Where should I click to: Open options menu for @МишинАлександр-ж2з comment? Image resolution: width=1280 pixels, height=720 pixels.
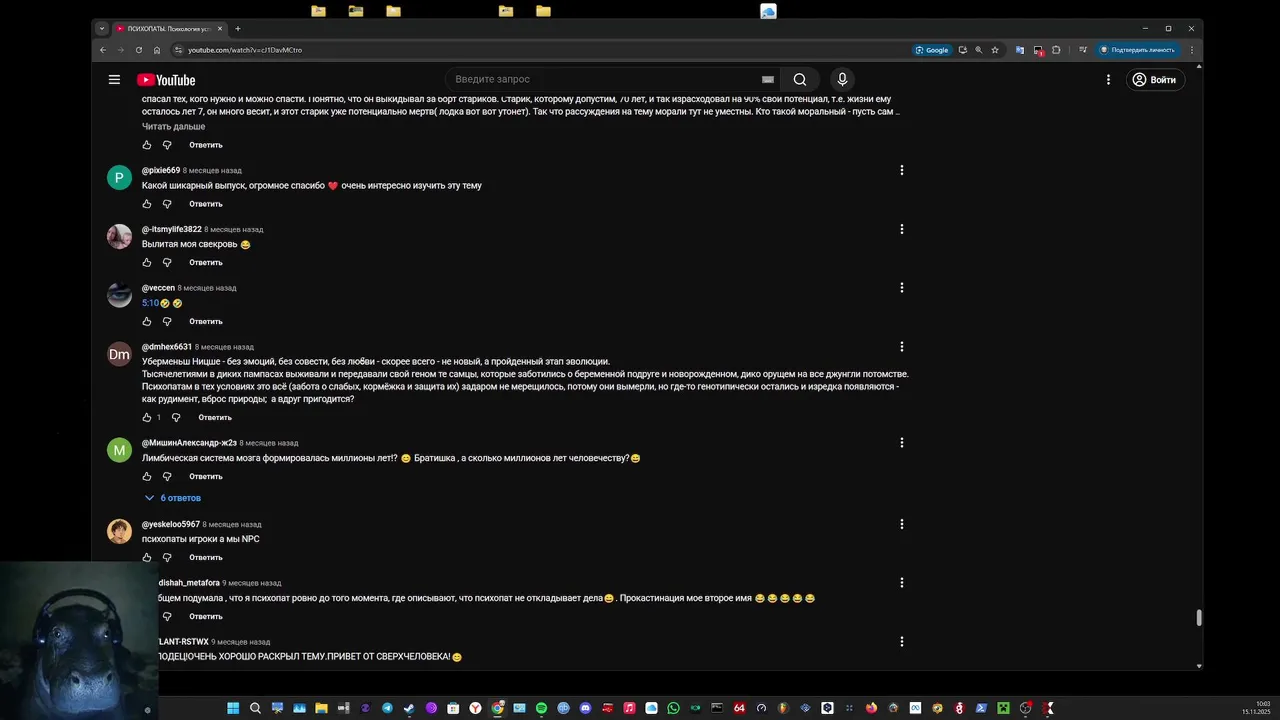(x=901, y=443)
